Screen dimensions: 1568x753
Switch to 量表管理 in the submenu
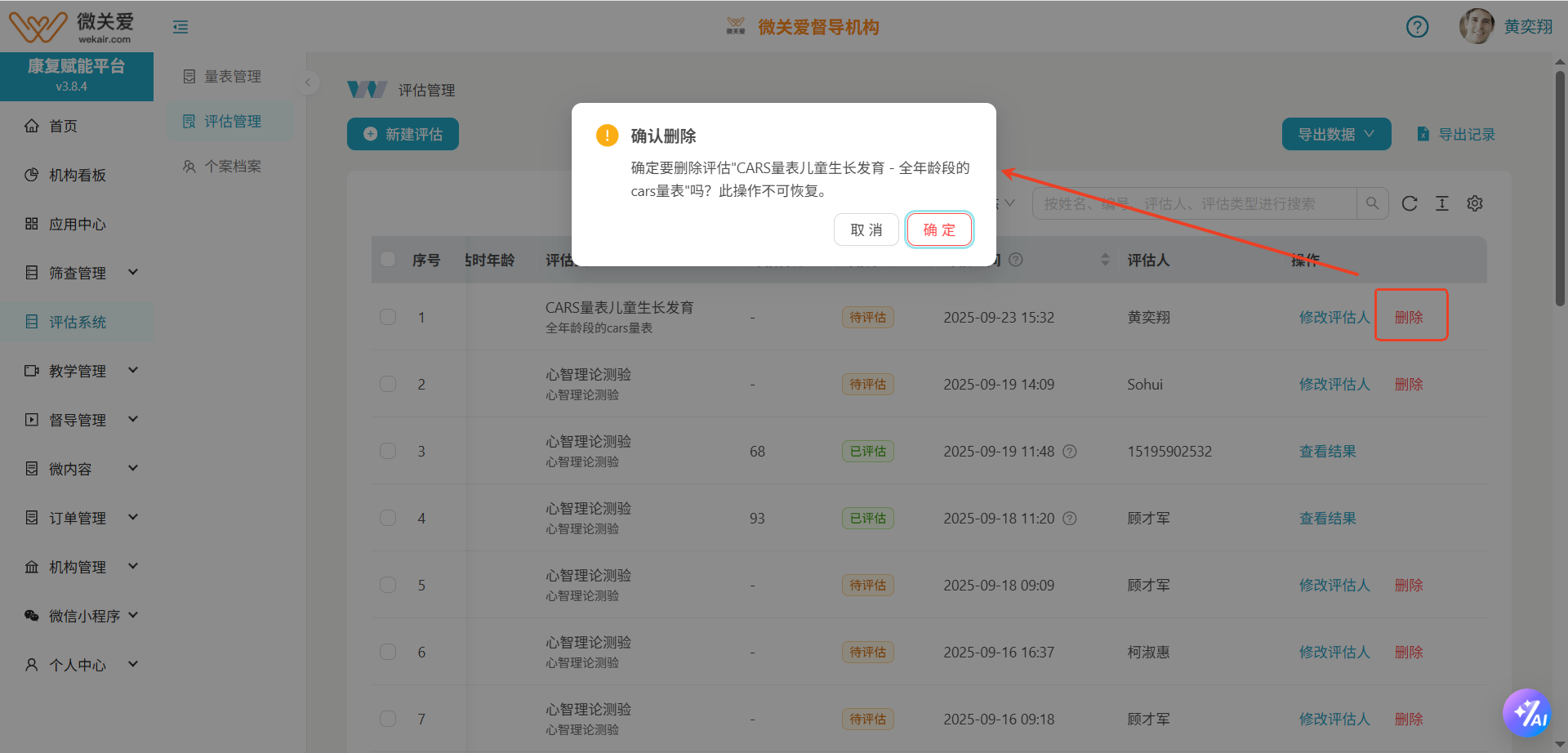[232, 76]
